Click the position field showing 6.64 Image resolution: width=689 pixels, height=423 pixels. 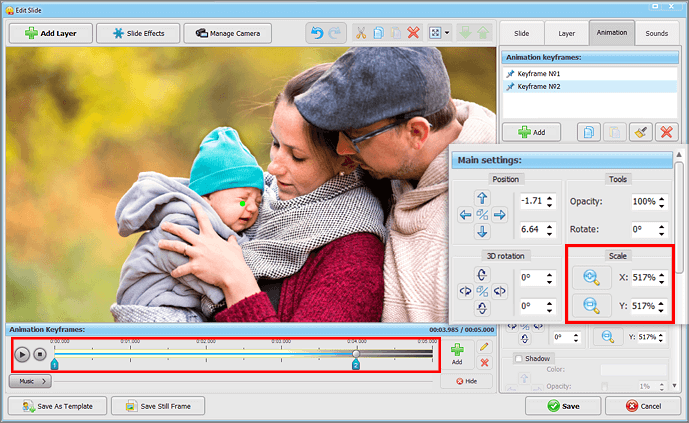[532, 229]
